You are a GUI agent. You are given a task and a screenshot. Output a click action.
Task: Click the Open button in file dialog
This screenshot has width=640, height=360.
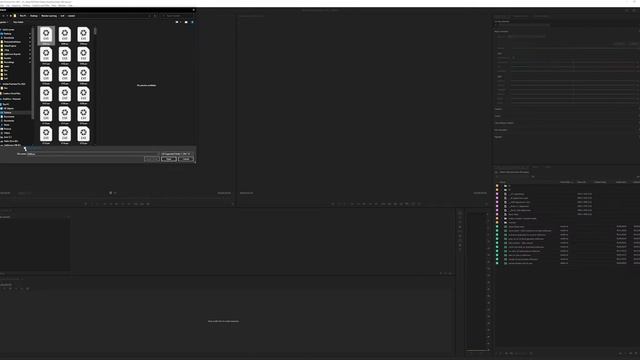click(x=169, y=159)
